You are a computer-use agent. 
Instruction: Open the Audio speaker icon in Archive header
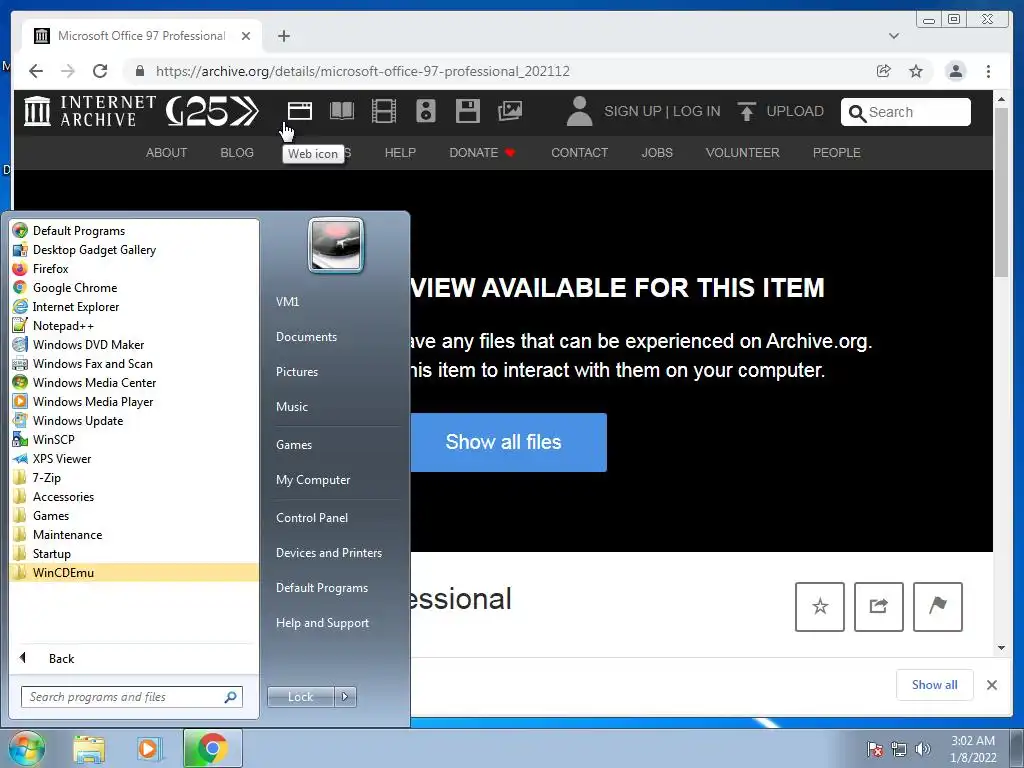(x=426, y=111)
